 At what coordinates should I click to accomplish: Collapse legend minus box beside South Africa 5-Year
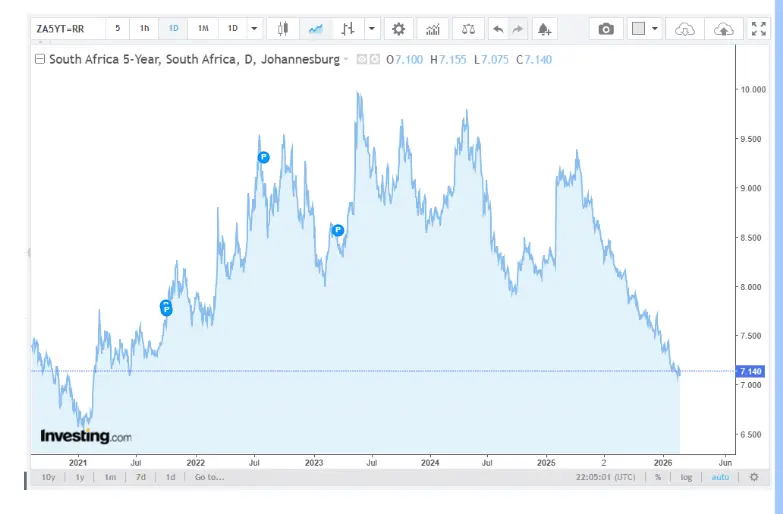[40, 59]
